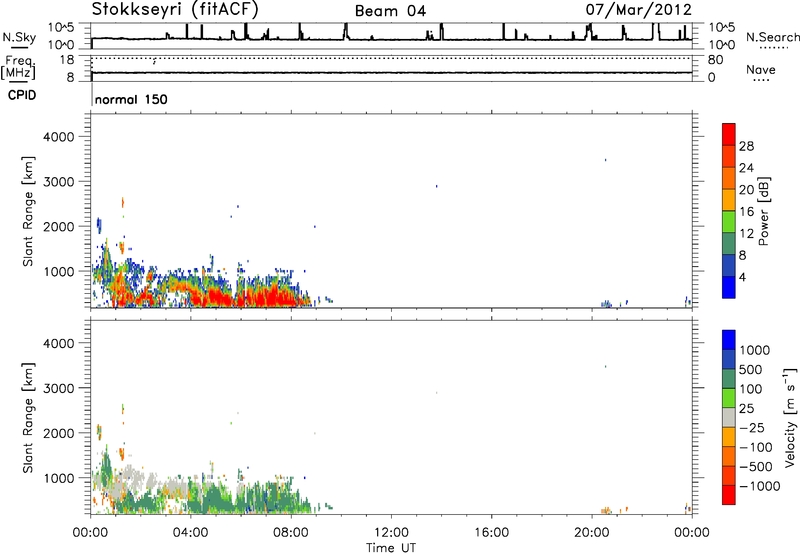Click the 'N.Search' legend label
800x554 pixels.
coord(773,37)
